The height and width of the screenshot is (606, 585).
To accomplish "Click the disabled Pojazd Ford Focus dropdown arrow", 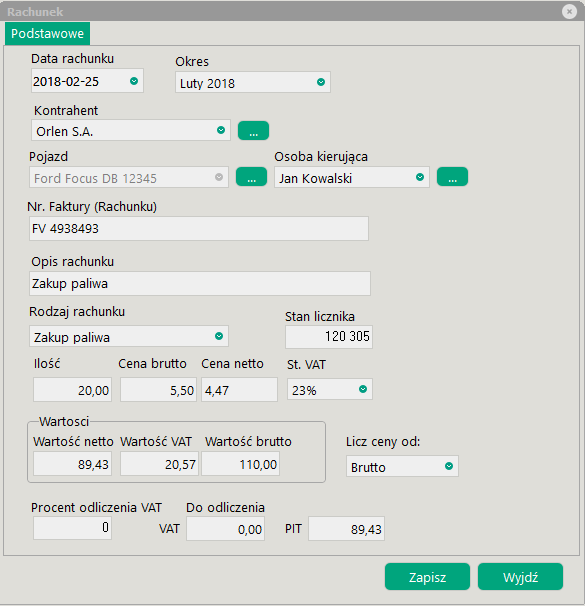I will 219,177.
